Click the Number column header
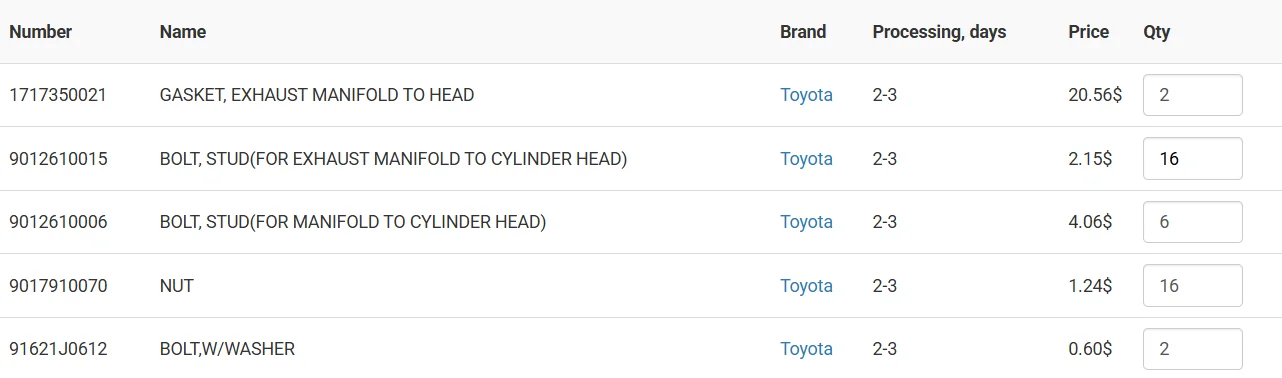Image resolution: width=1282 pixels, height=378 pixels. coord(41,32)
